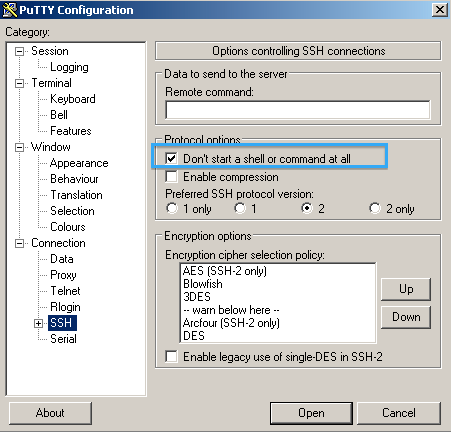The height and width of the screenshot is (432, 451).
Task: Collapse the Window tree node
Action: [x=20, y=147]
